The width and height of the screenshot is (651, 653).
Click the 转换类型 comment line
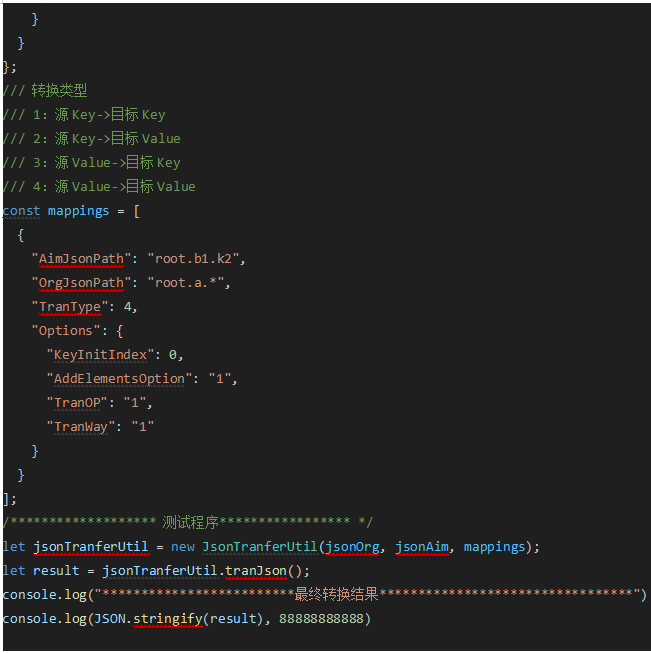click(x=59, y=91)
